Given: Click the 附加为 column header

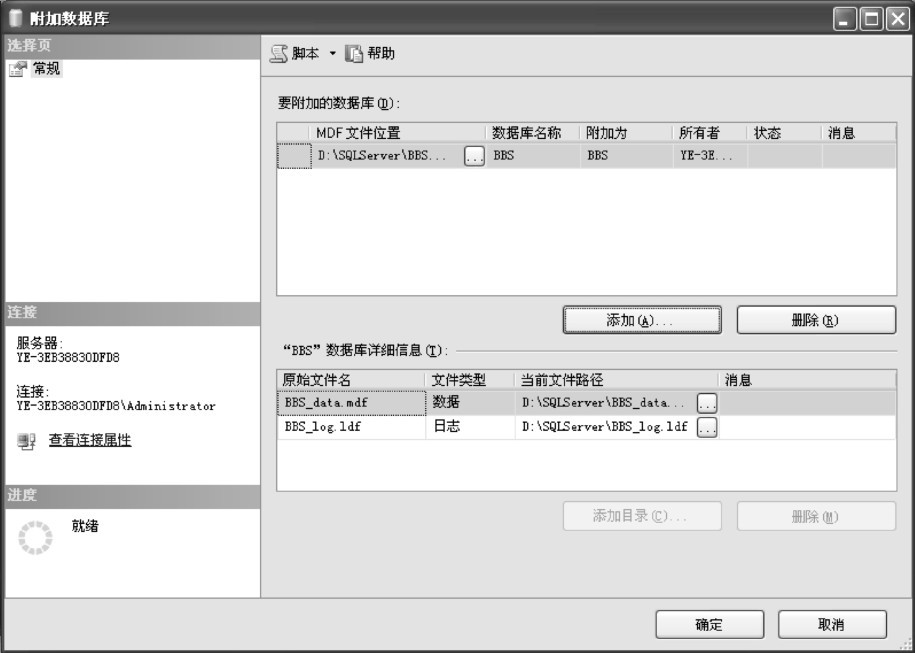Looking at the screenshot, I should point(626,133).
